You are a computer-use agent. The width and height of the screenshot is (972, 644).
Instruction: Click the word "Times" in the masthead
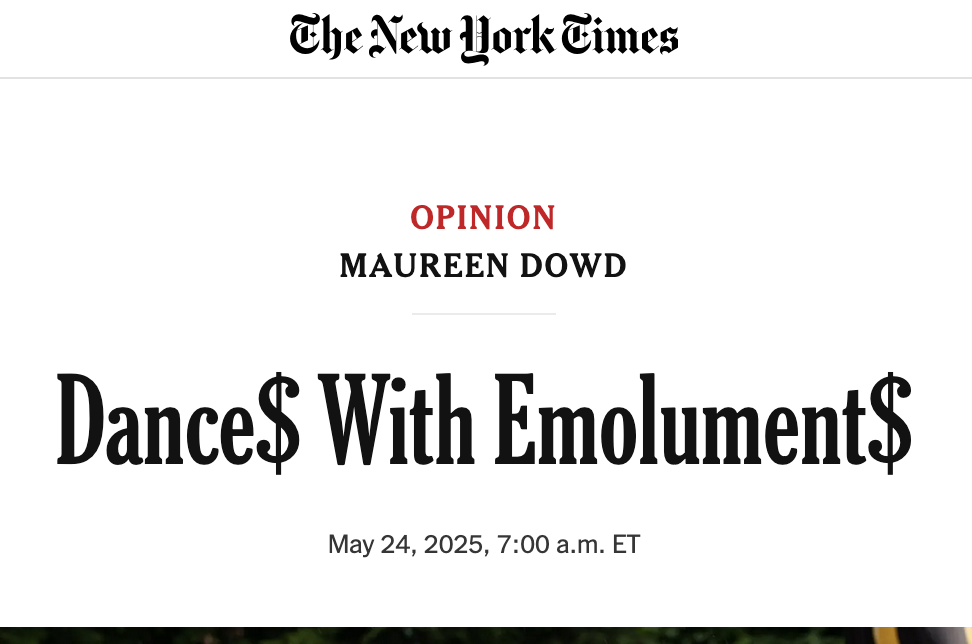click(x=620, y=36)
